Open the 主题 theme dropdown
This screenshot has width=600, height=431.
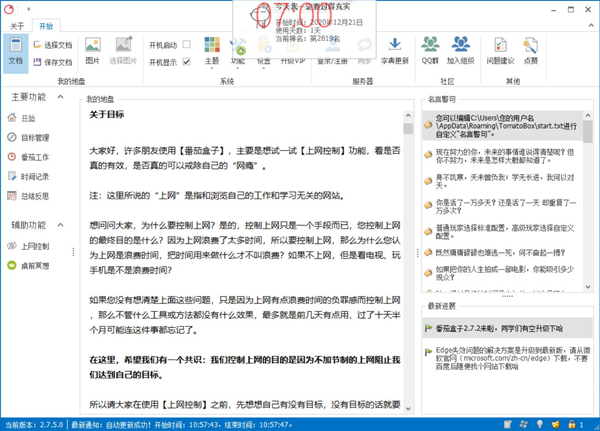click(211, 51)
